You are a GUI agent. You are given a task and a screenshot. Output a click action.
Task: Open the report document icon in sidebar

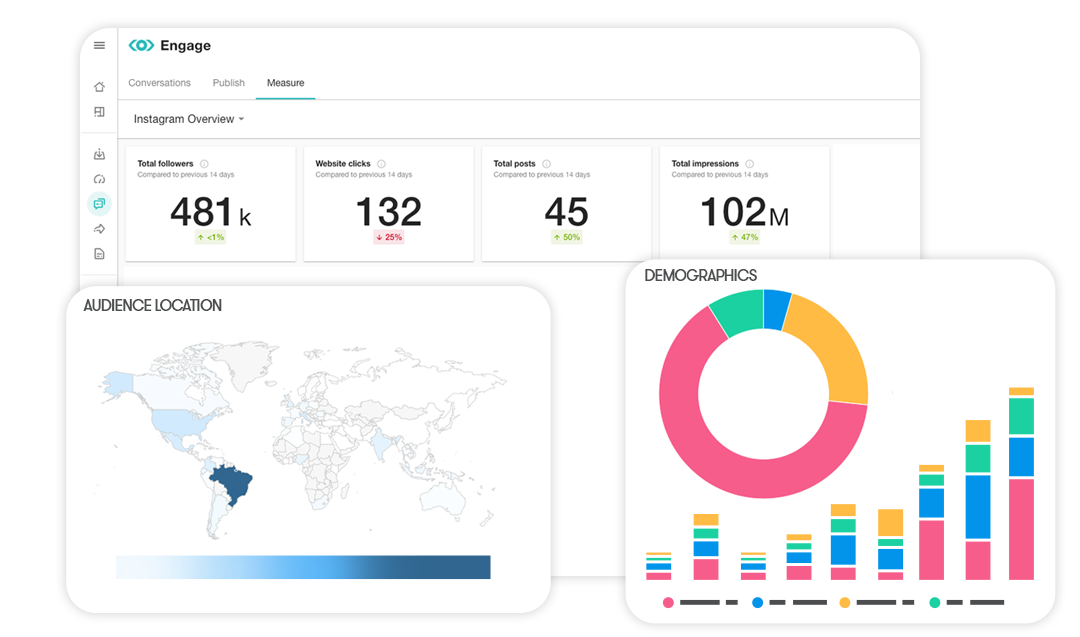[99, 253]
